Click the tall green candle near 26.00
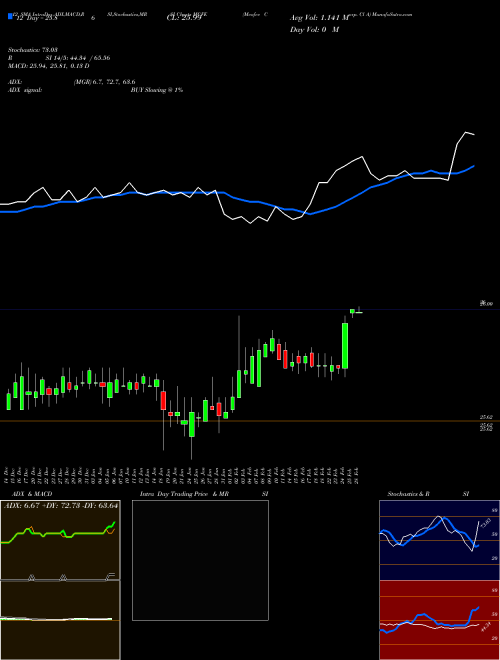The height and width of the screenshot is (660, 500). pyautogui.click(x=345, y=346)
